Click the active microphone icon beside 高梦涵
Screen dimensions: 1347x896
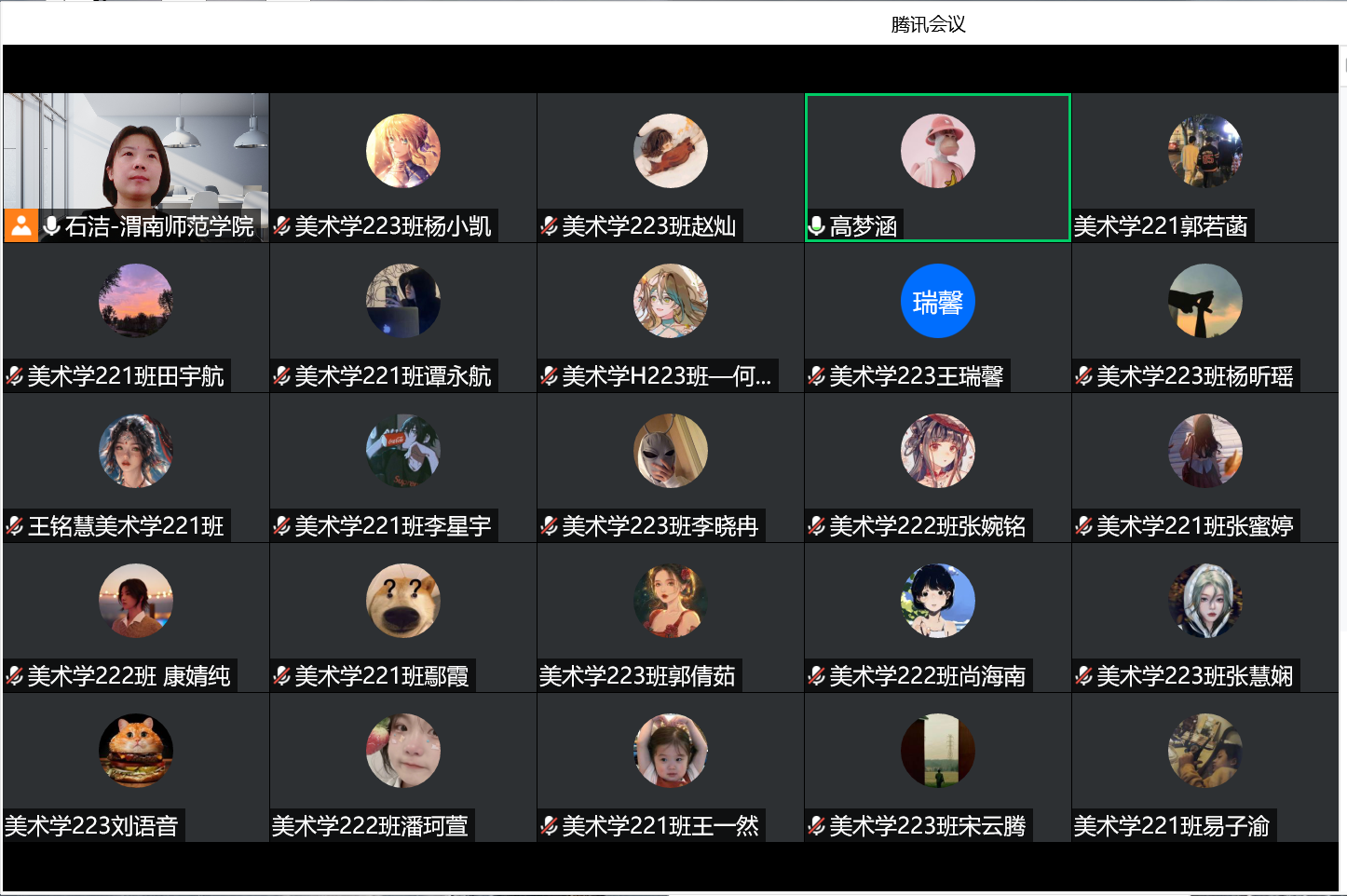[x=817, y=226]
